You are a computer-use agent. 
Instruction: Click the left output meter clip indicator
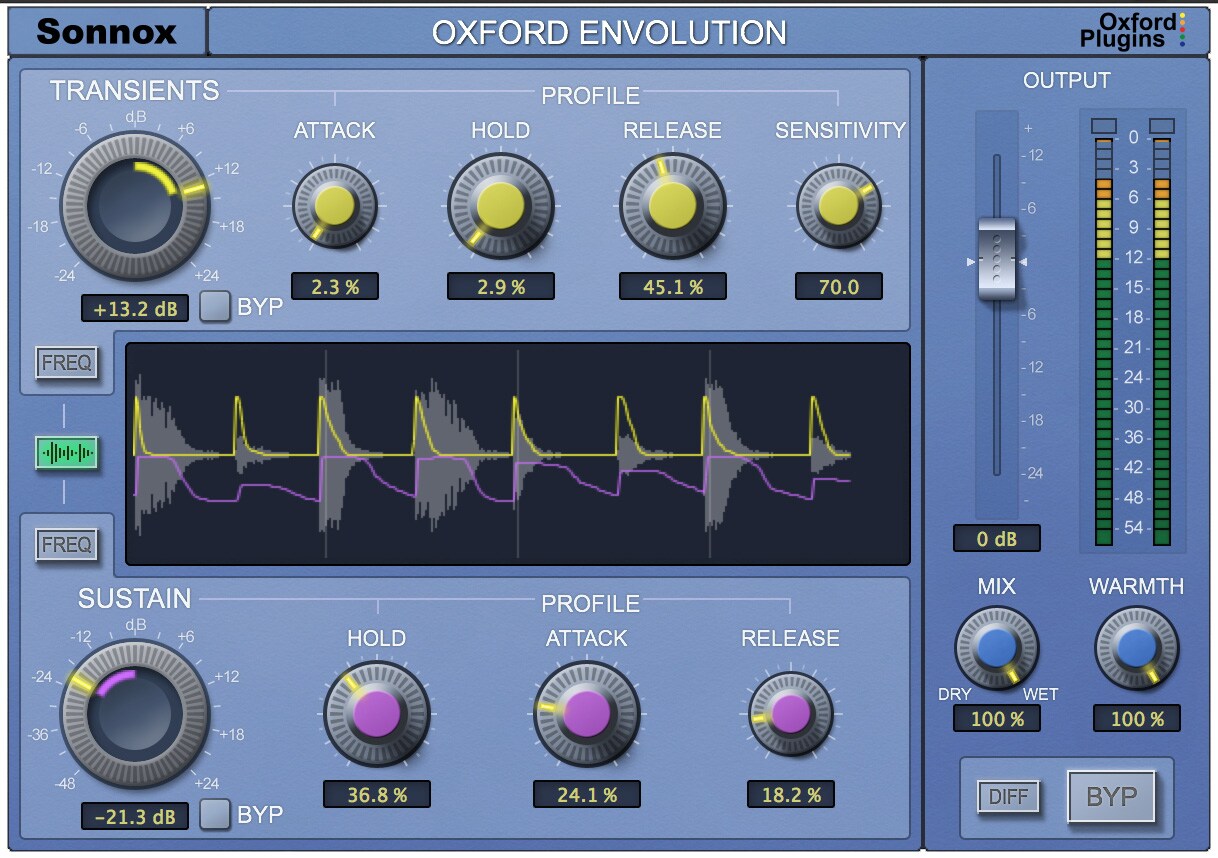(1103, 126)
